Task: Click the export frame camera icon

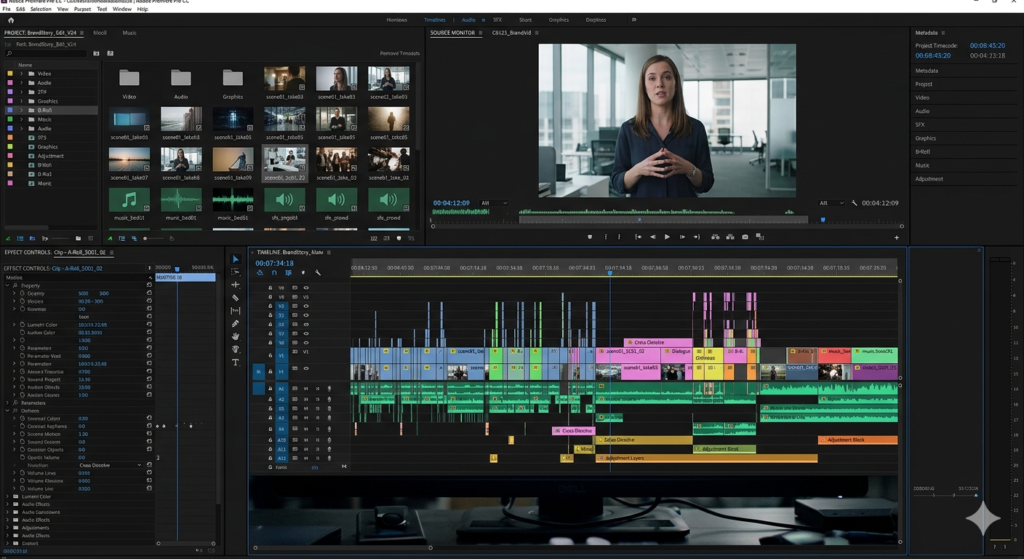Action: pyautogui.click(x=745, y=237)
